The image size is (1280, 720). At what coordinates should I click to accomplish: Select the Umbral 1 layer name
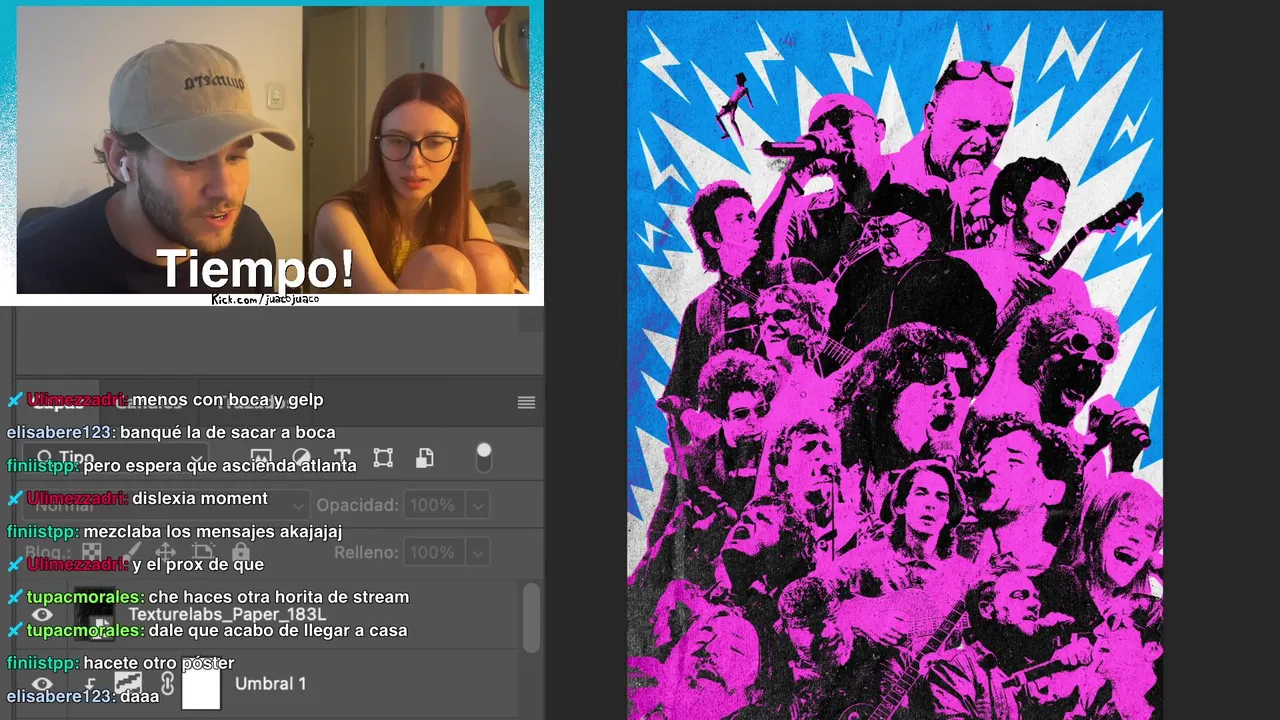point(270,684)
